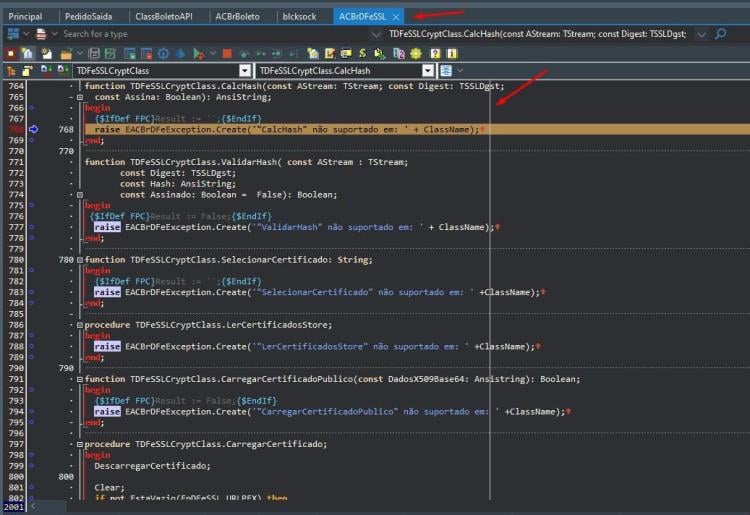Toggle breakpoint on line 766
This screenshot has height=515, width=750.
point(31,108)
